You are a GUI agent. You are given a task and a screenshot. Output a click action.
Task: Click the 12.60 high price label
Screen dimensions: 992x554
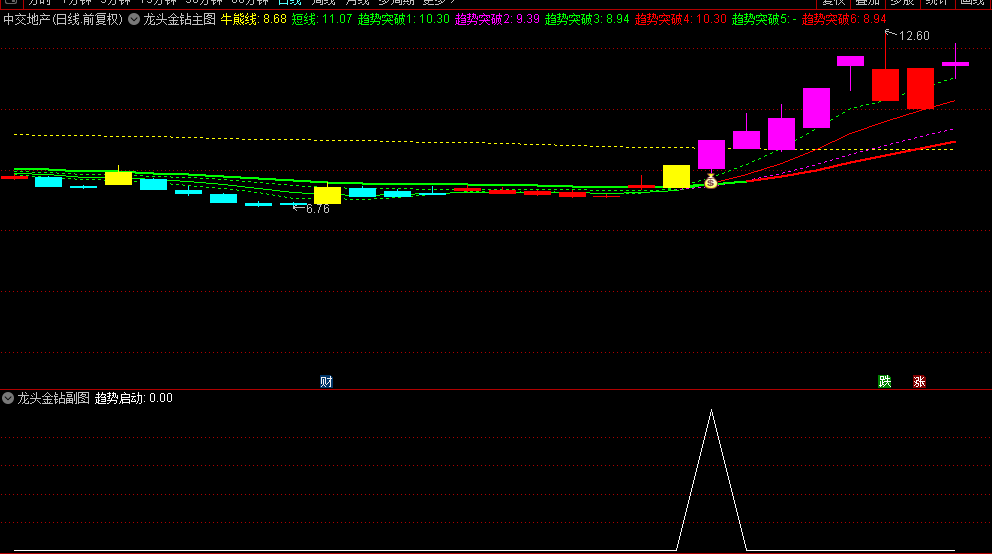pos(914,36)
